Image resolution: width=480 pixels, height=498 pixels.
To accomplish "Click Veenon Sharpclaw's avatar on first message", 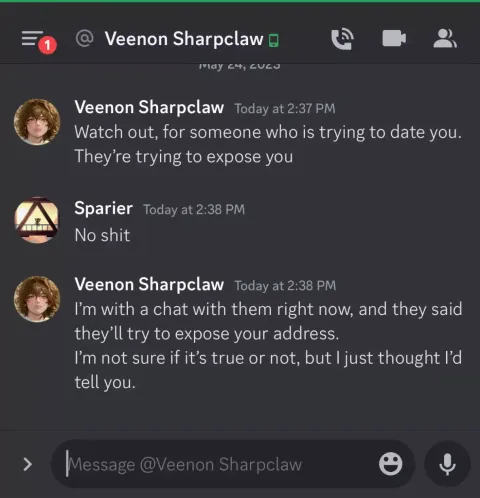I will click(x=37, y=122).
